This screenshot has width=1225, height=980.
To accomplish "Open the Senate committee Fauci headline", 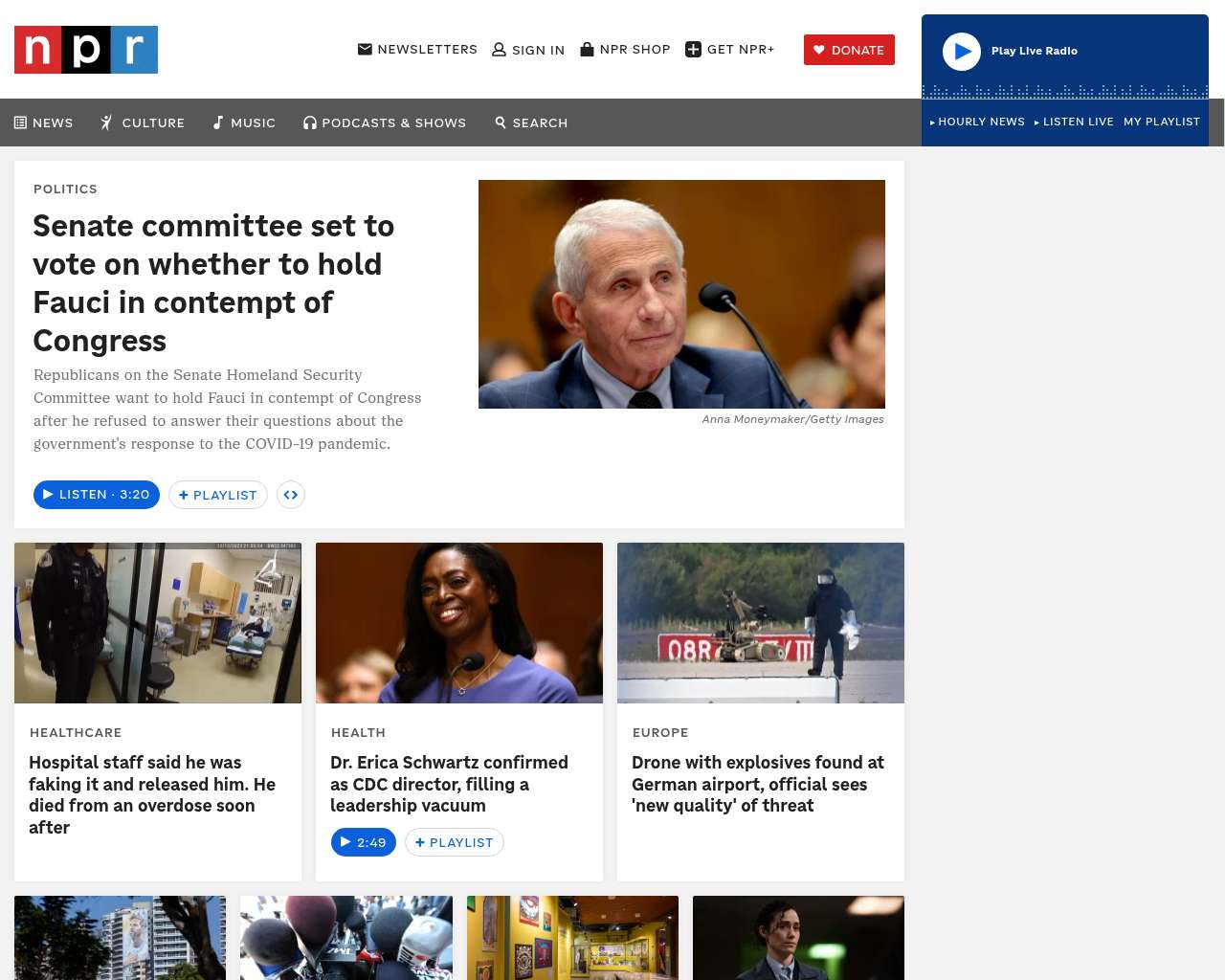I will [x=213, y=283].
